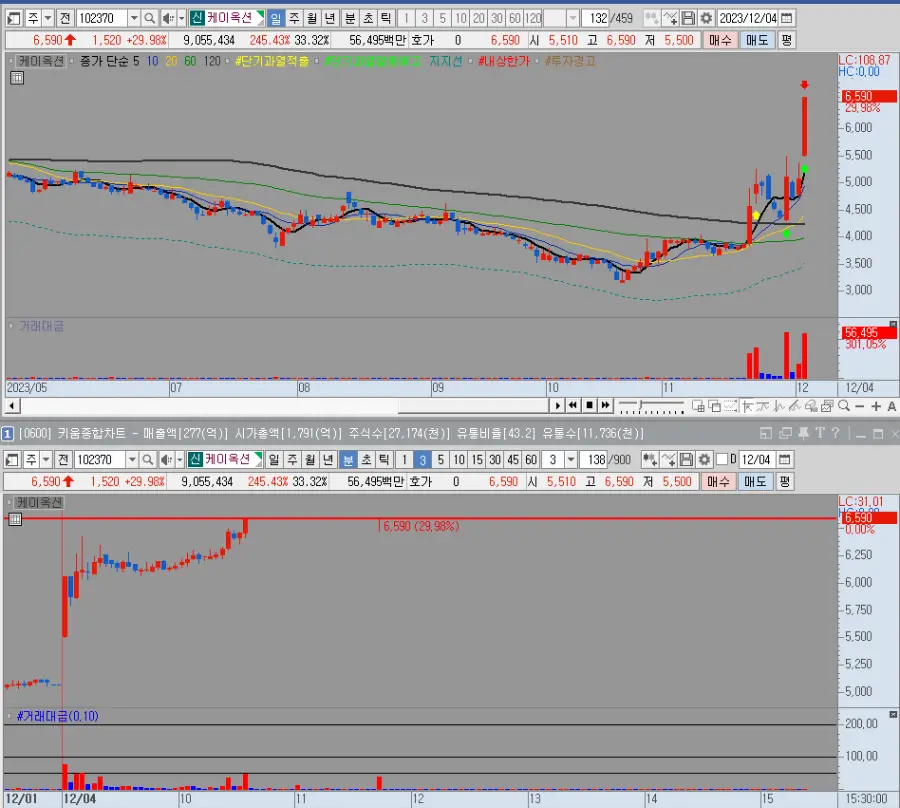Toggle the #투자경고 indicator marker

coord(537,61)
